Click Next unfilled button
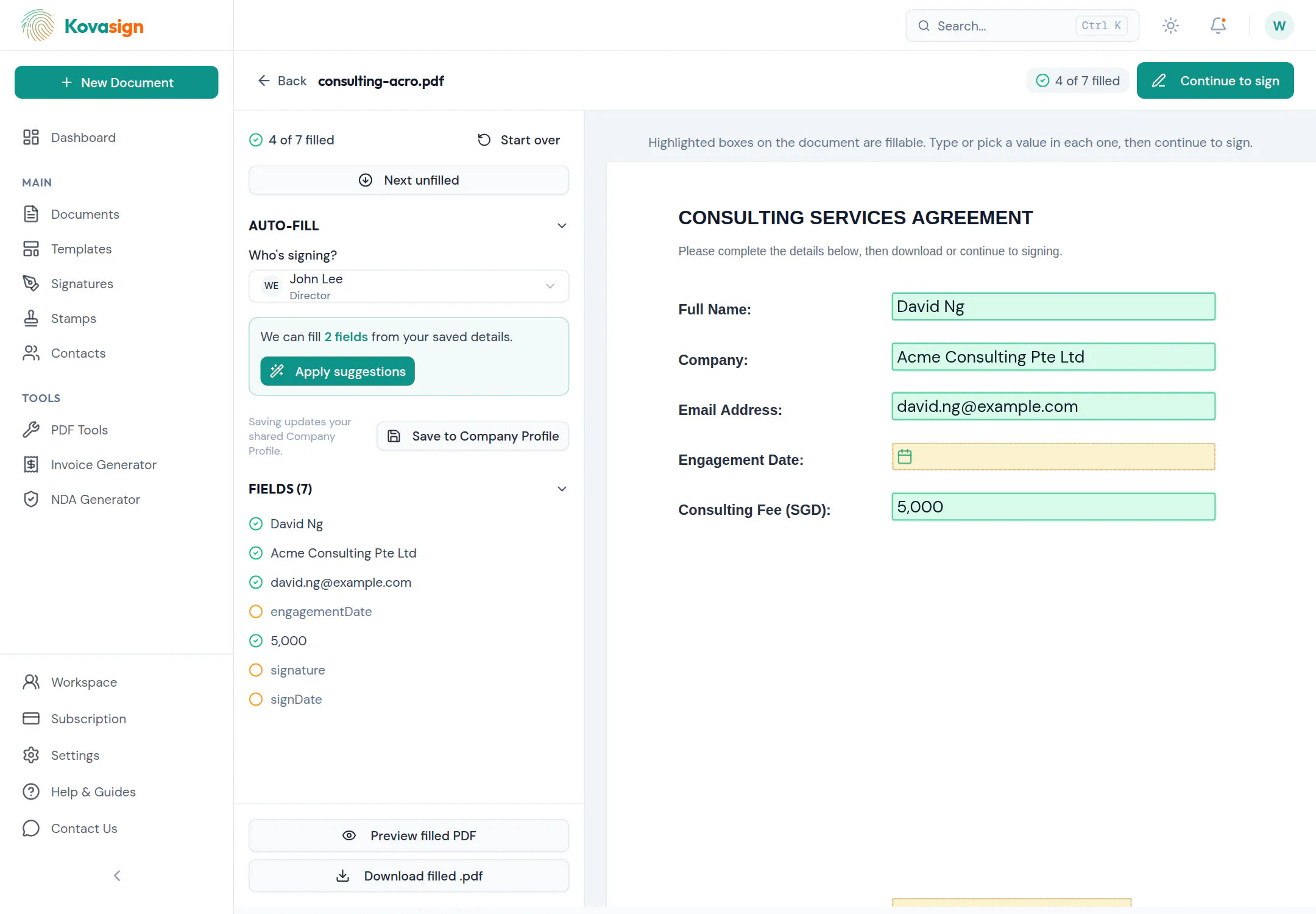Viewport: 1316px width, 914px height. 409,180
